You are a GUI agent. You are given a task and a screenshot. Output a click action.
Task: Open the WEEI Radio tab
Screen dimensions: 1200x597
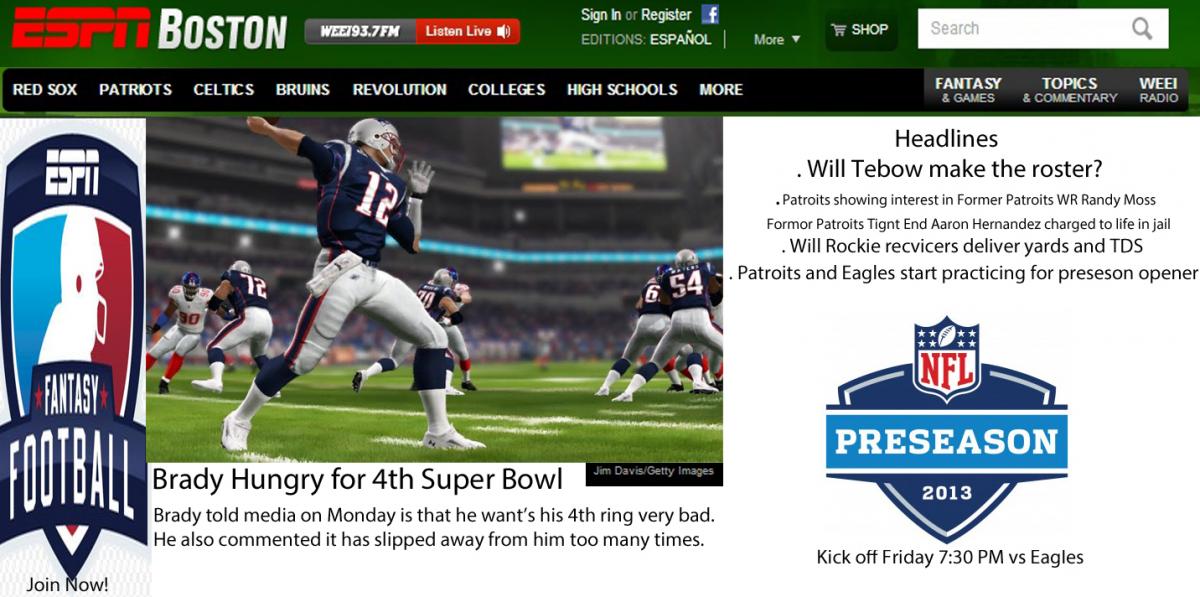pos(1158,90)
